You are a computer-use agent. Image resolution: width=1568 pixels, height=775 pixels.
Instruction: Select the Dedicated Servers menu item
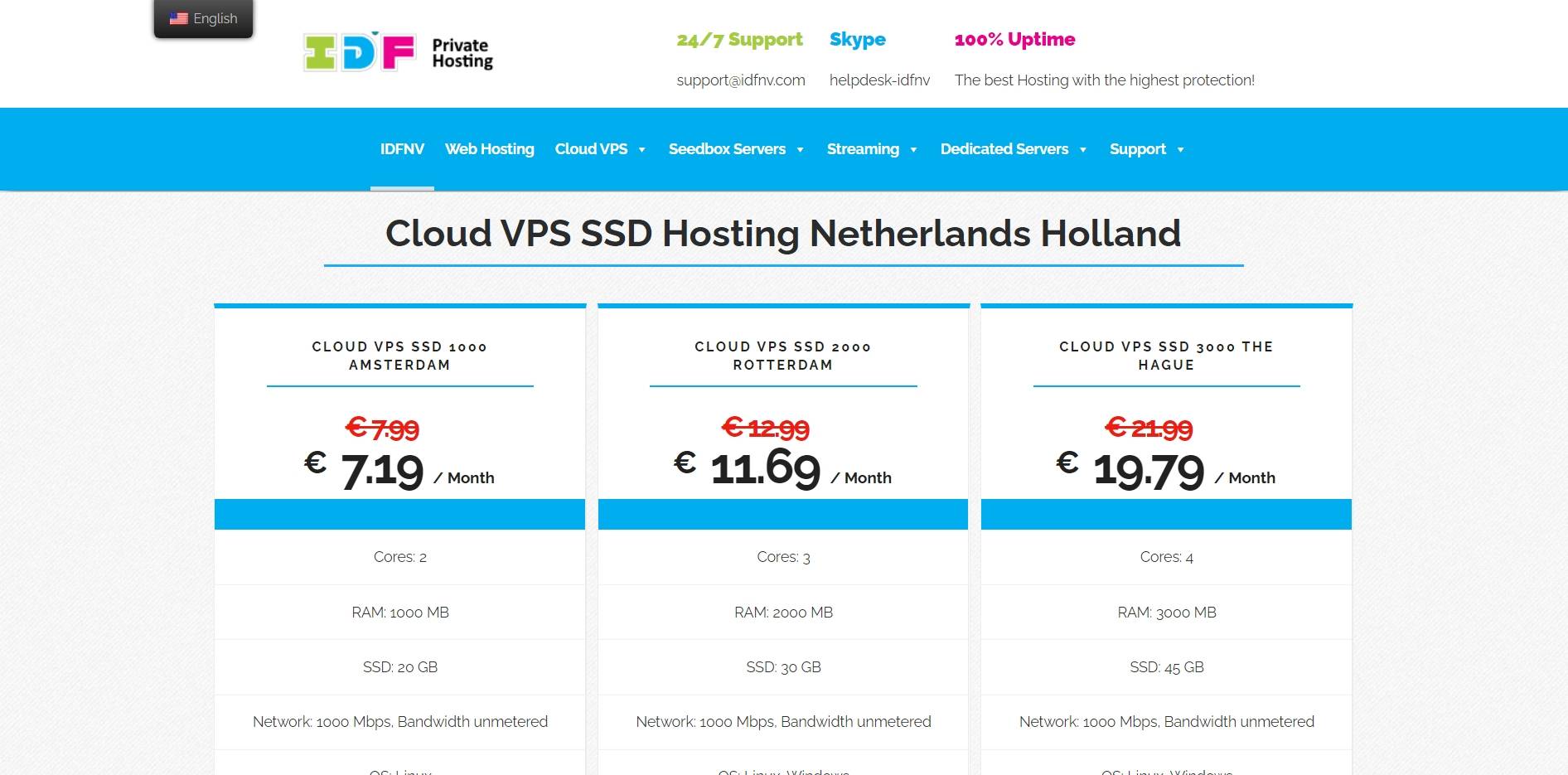pos(1004,149)
